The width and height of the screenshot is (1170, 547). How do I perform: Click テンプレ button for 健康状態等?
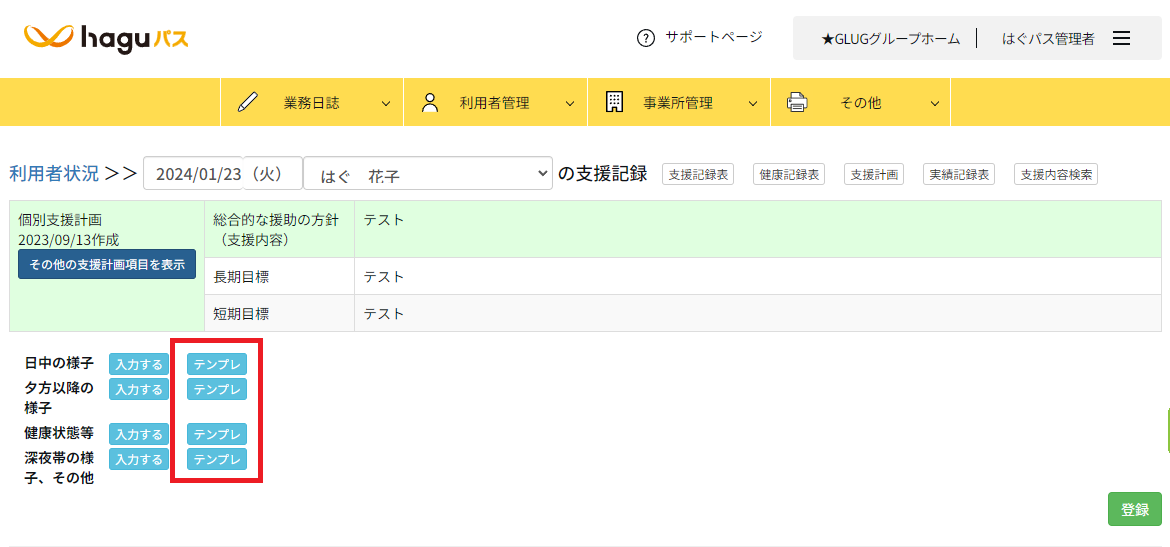(217, 434)
